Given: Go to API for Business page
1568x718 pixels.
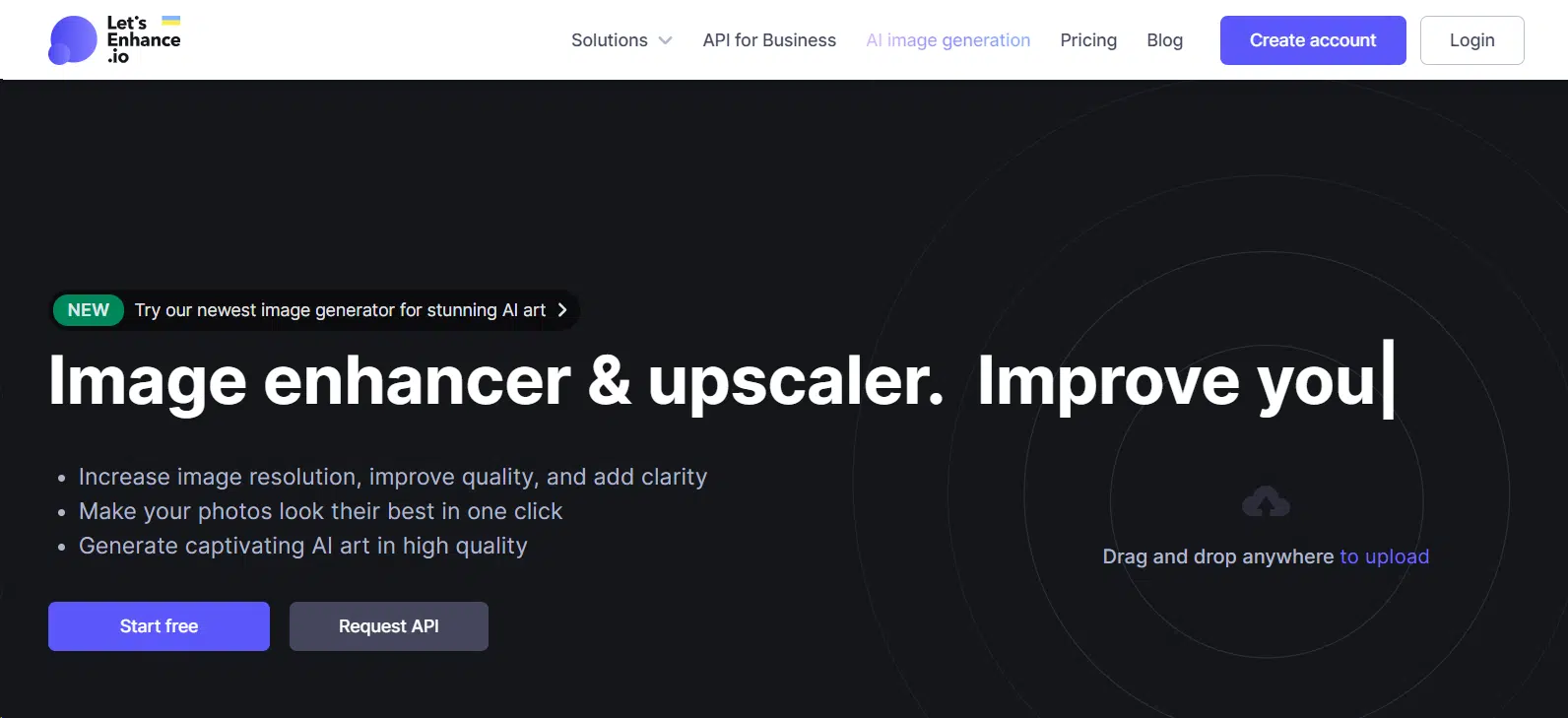Looking at the screenshot, I should click(769, 40).
